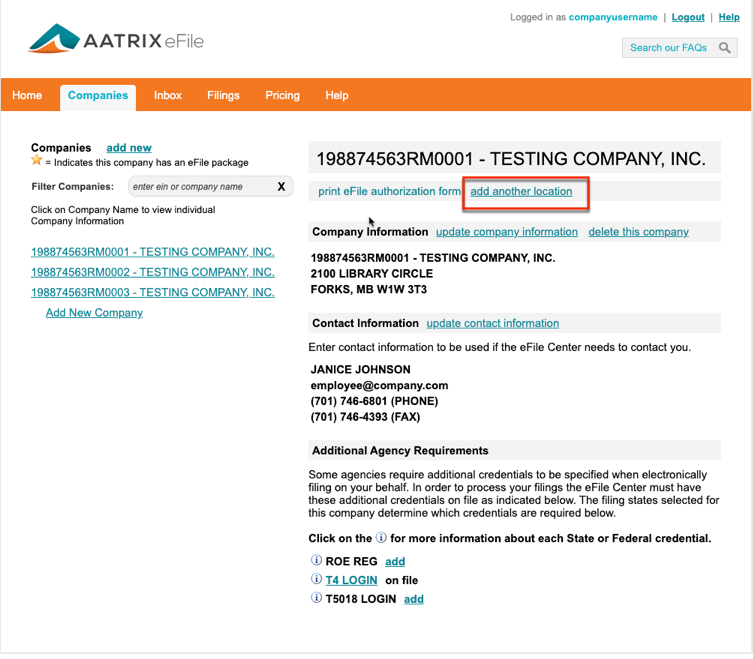Open the Home tab

point(27,96)
